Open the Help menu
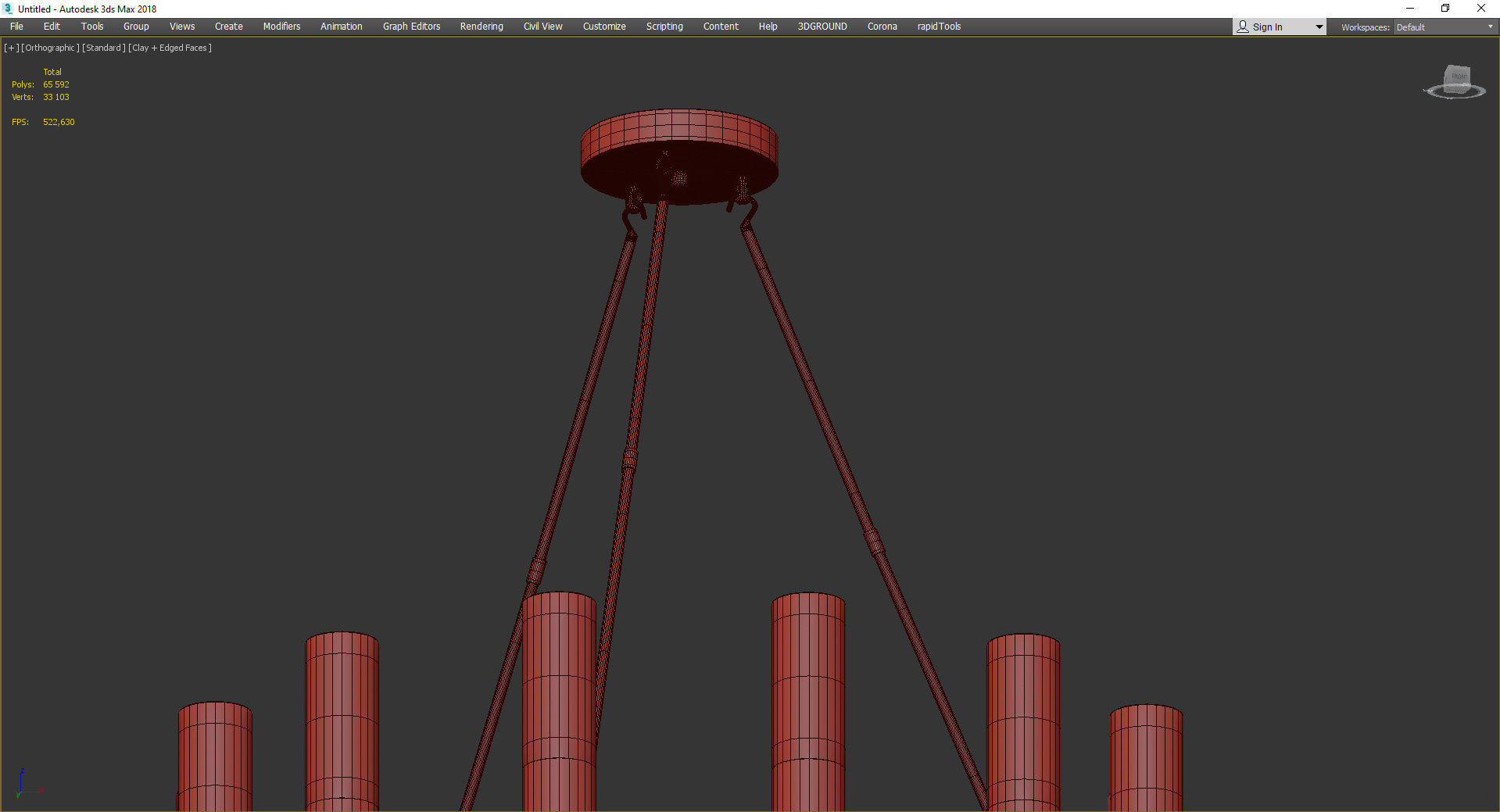Screen dimensions: 1500x812 click(768, 27)
